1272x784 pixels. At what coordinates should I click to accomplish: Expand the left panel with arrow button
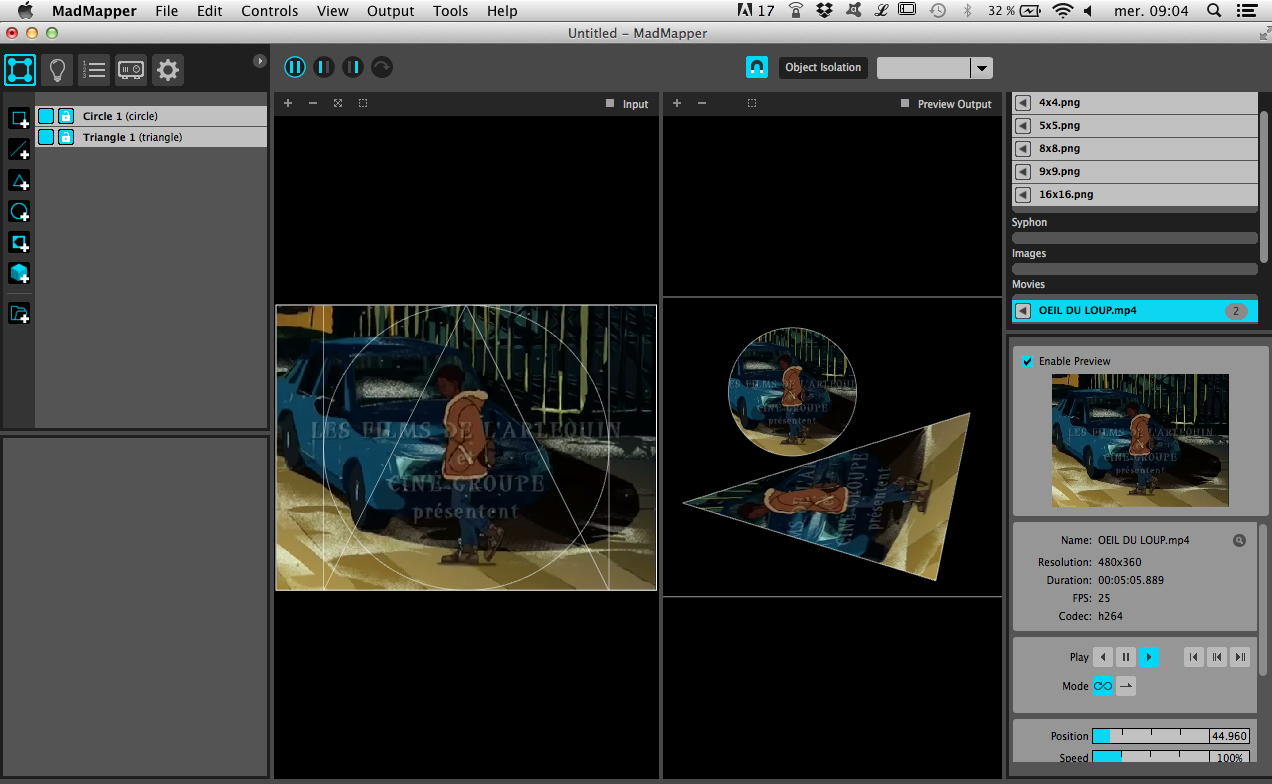(260, 61)
